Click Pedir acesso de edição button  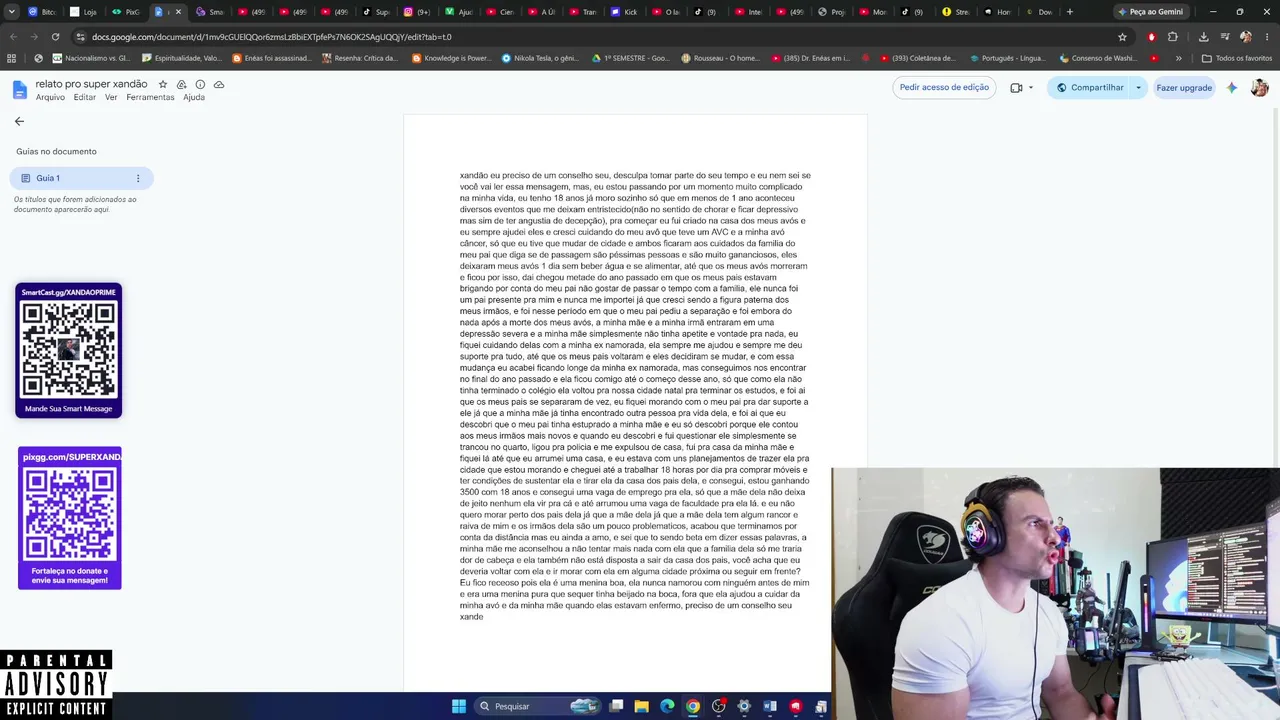point(944,88)
